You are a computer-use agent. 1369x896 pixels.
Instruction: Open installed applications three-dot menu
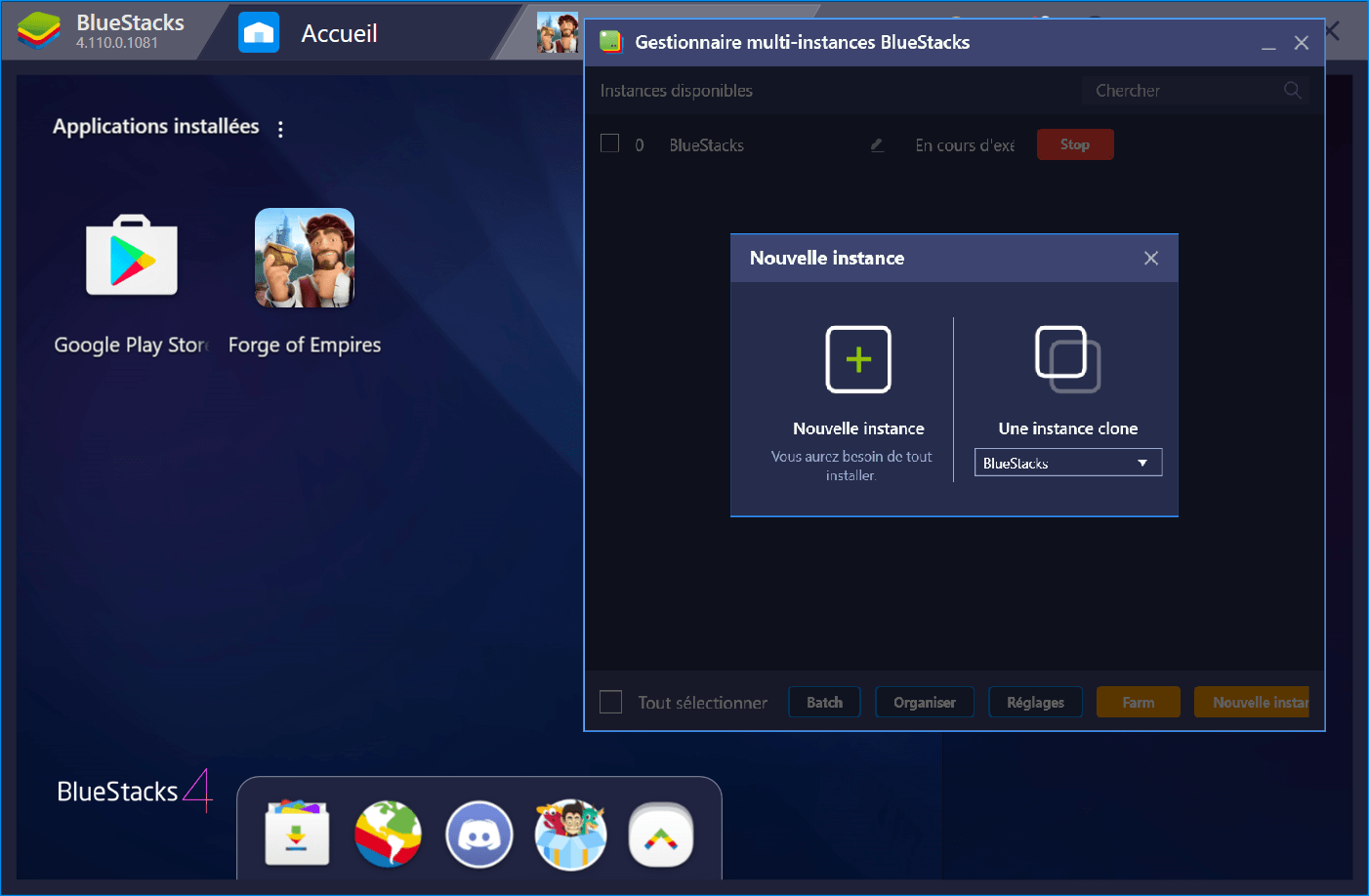[x=280, y=129]
